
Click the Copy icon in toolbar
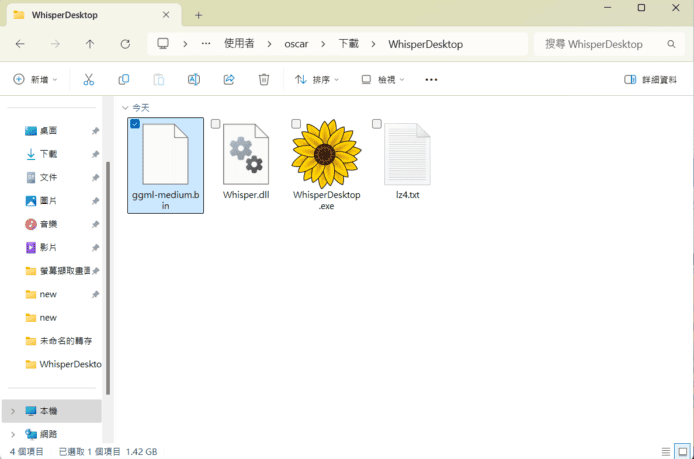coord(123,79)
